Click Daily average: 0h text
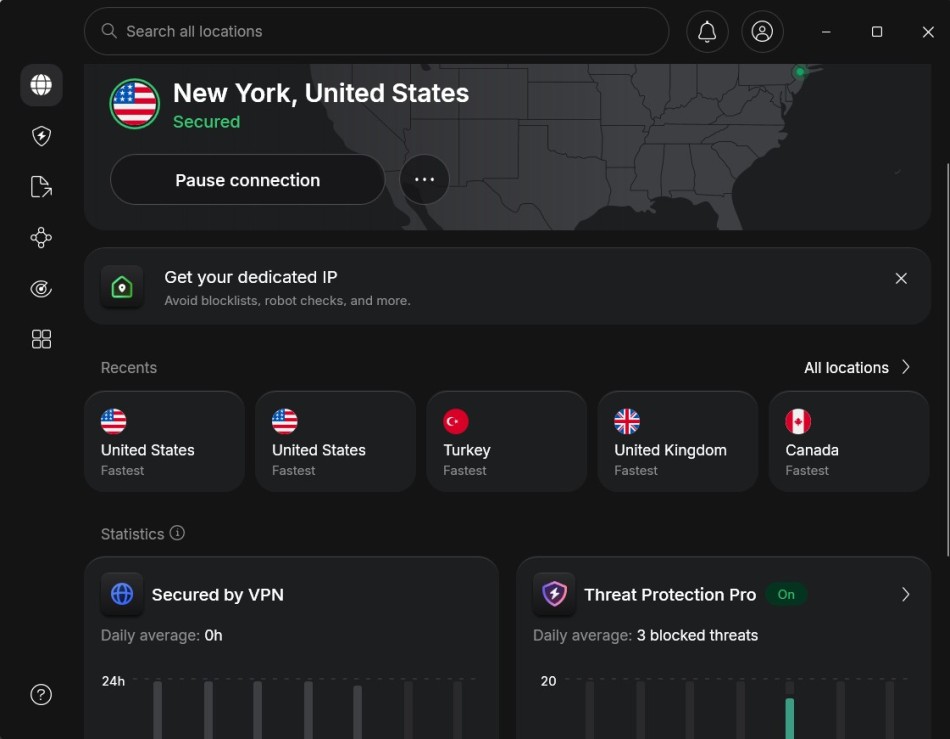 pos(161,635)
